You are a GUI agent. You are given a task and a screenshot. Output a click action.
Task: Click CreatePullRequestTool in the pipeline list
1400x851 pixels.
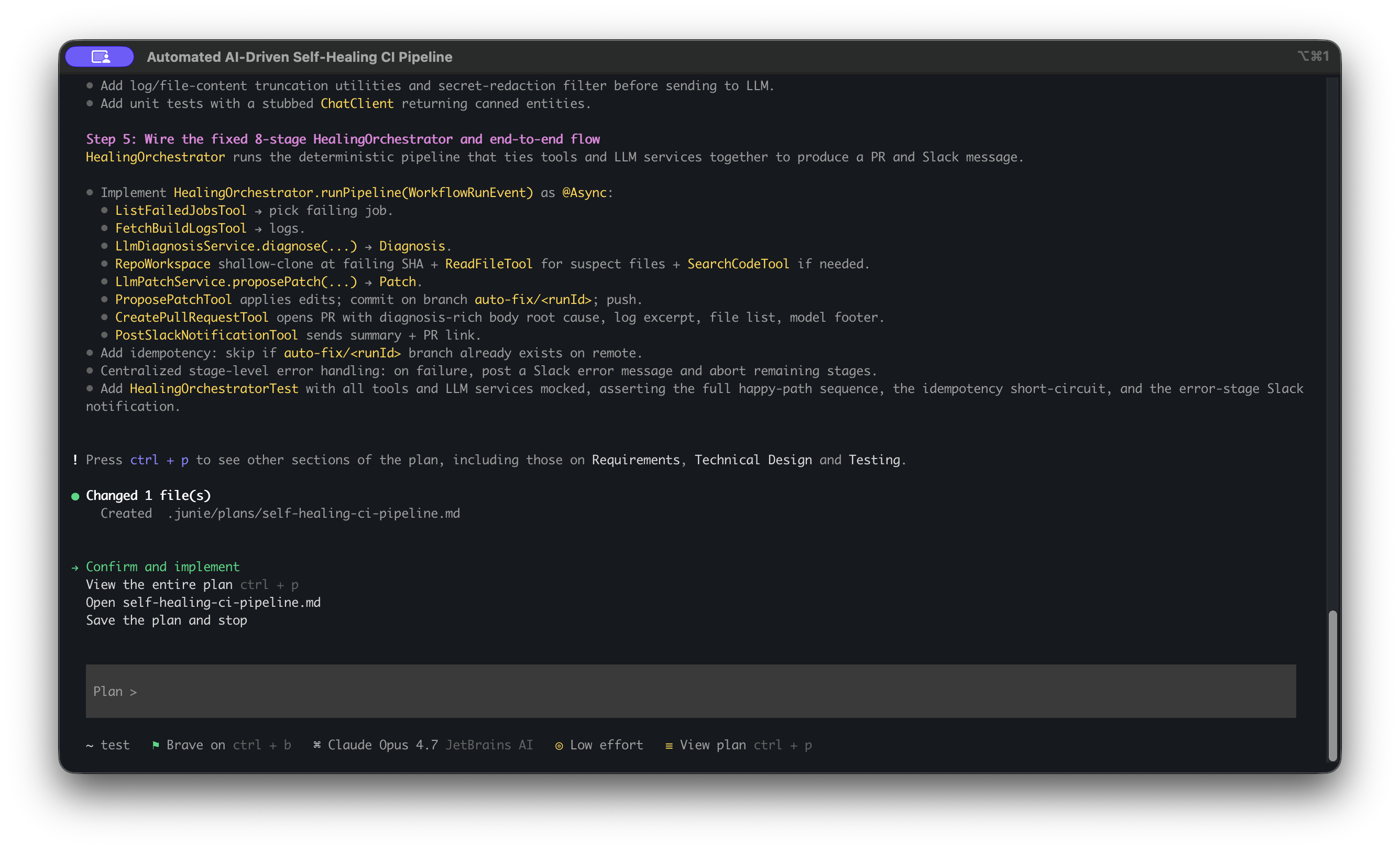(191, 318)
